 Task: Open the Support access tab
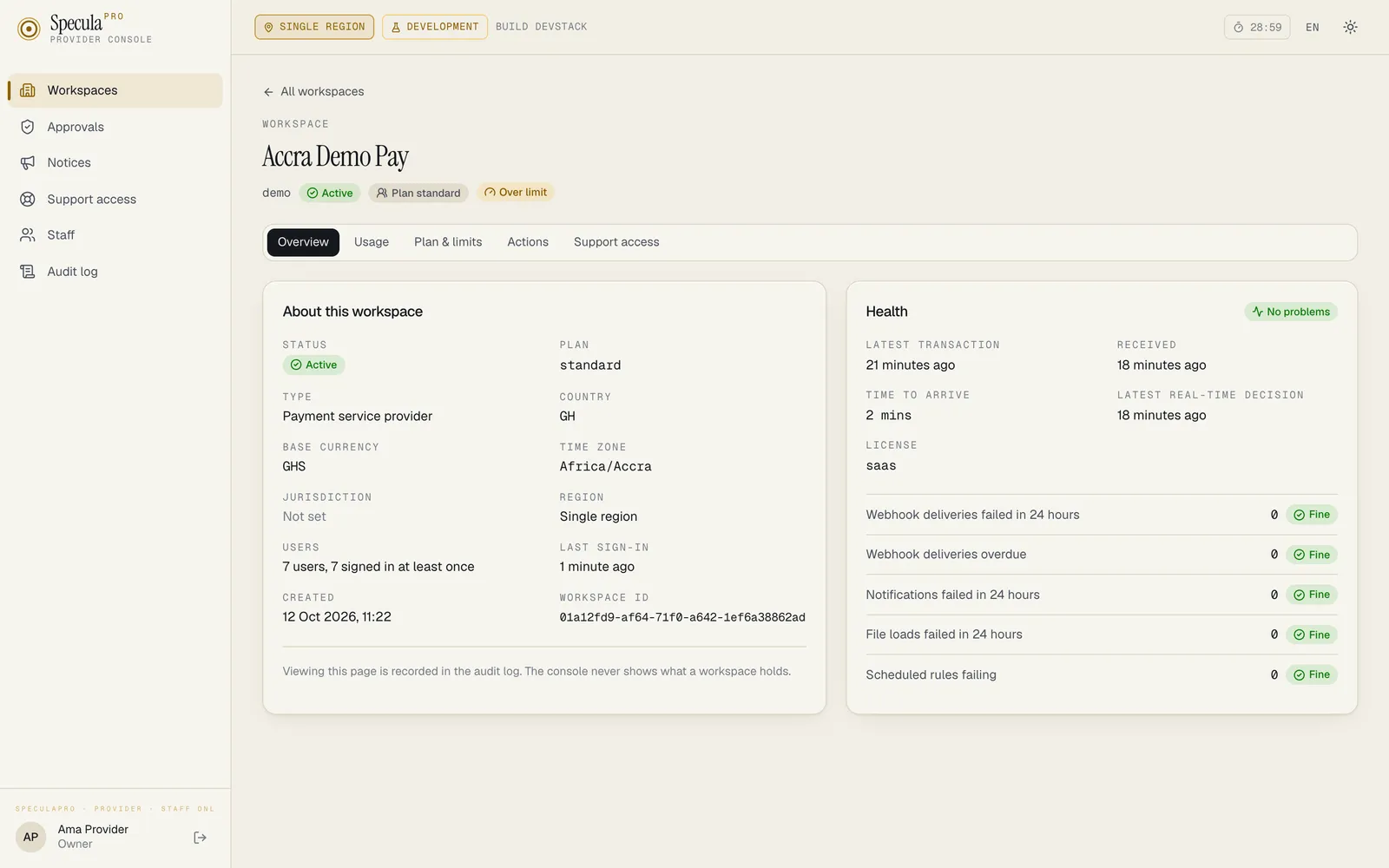[616, 242]
